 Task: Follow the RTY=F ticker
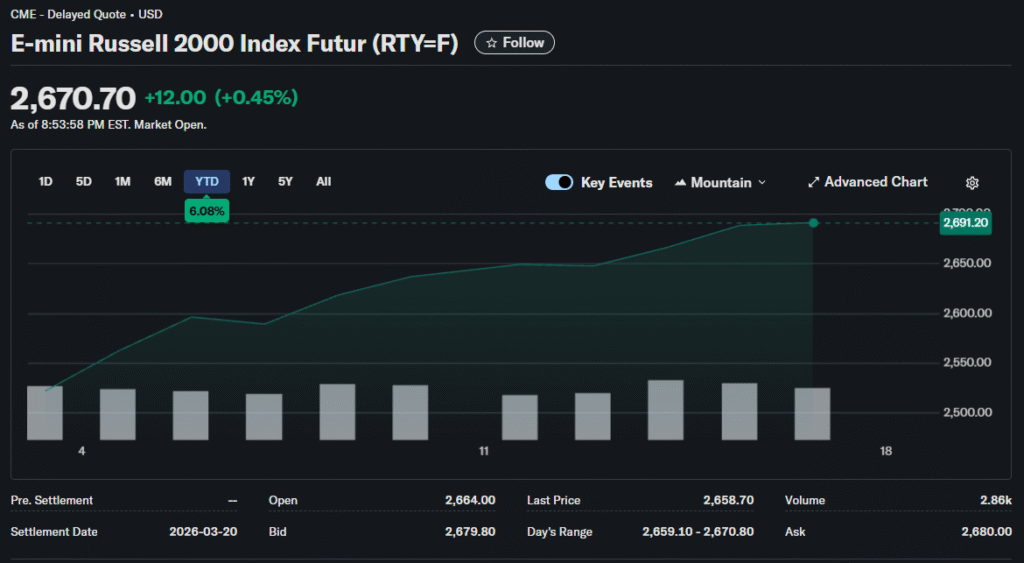click(514, 43)
